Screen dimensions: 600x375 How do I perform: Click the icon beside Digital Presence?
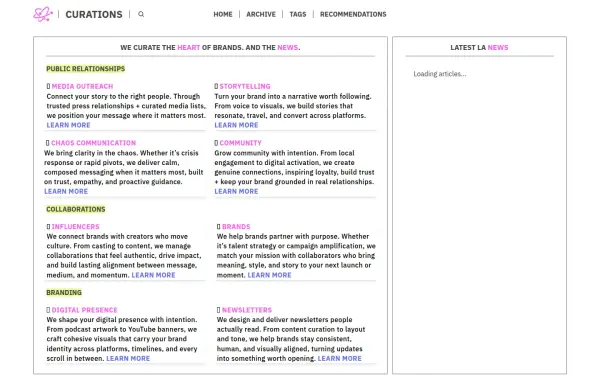click(x=48, y=310)
